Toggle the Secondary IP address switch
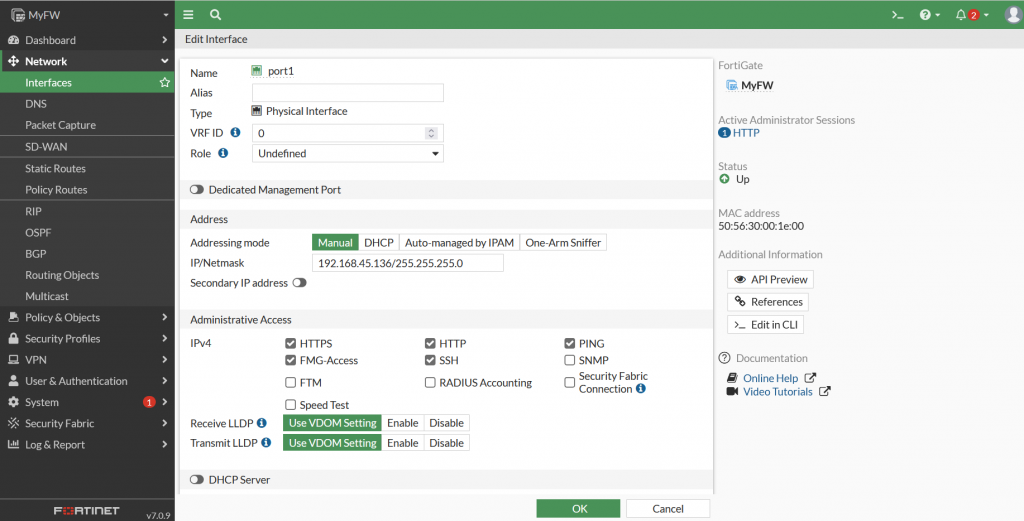 (300, 283)
